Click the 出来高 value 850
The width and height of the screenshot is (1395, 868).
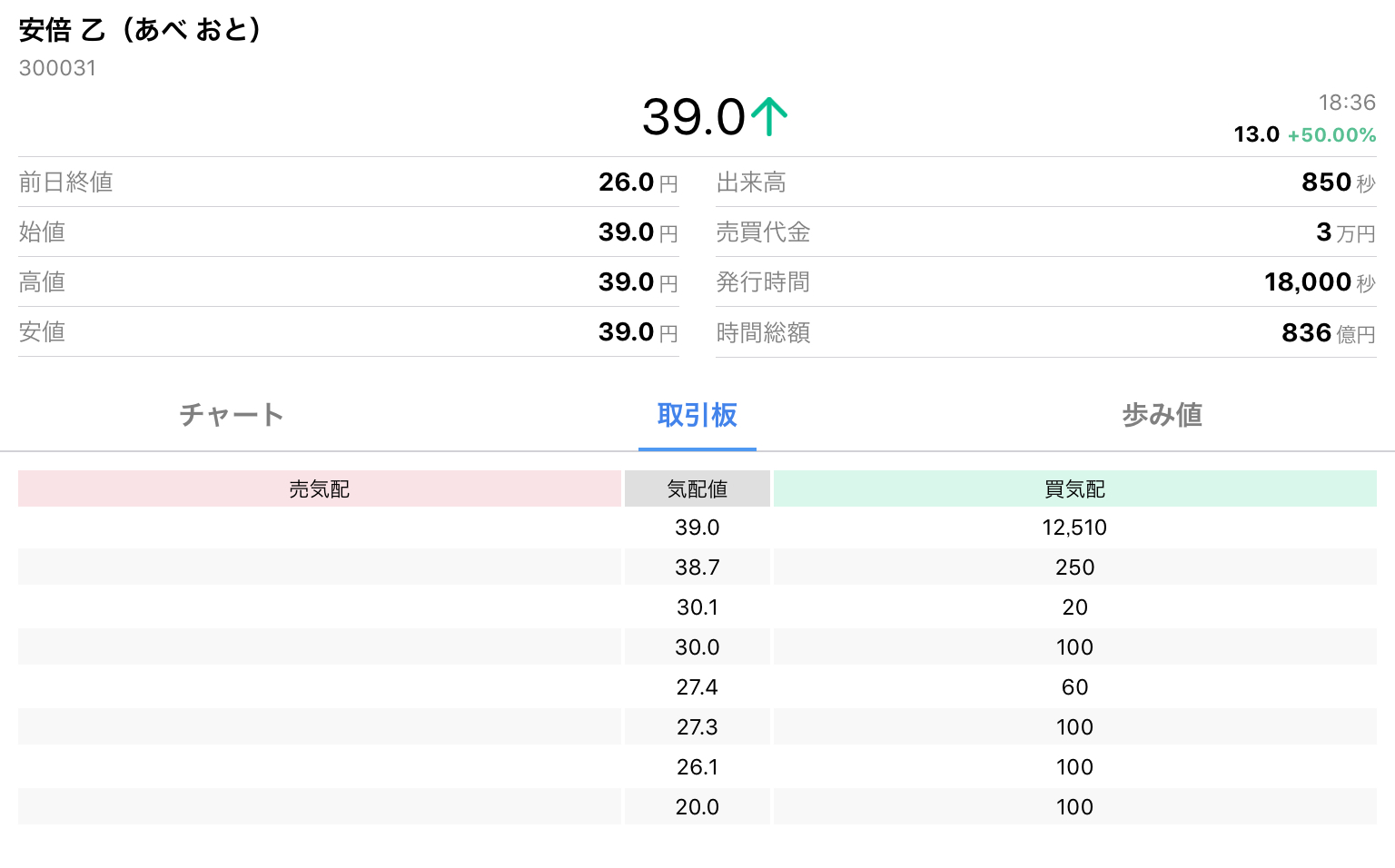(1326, 182)
